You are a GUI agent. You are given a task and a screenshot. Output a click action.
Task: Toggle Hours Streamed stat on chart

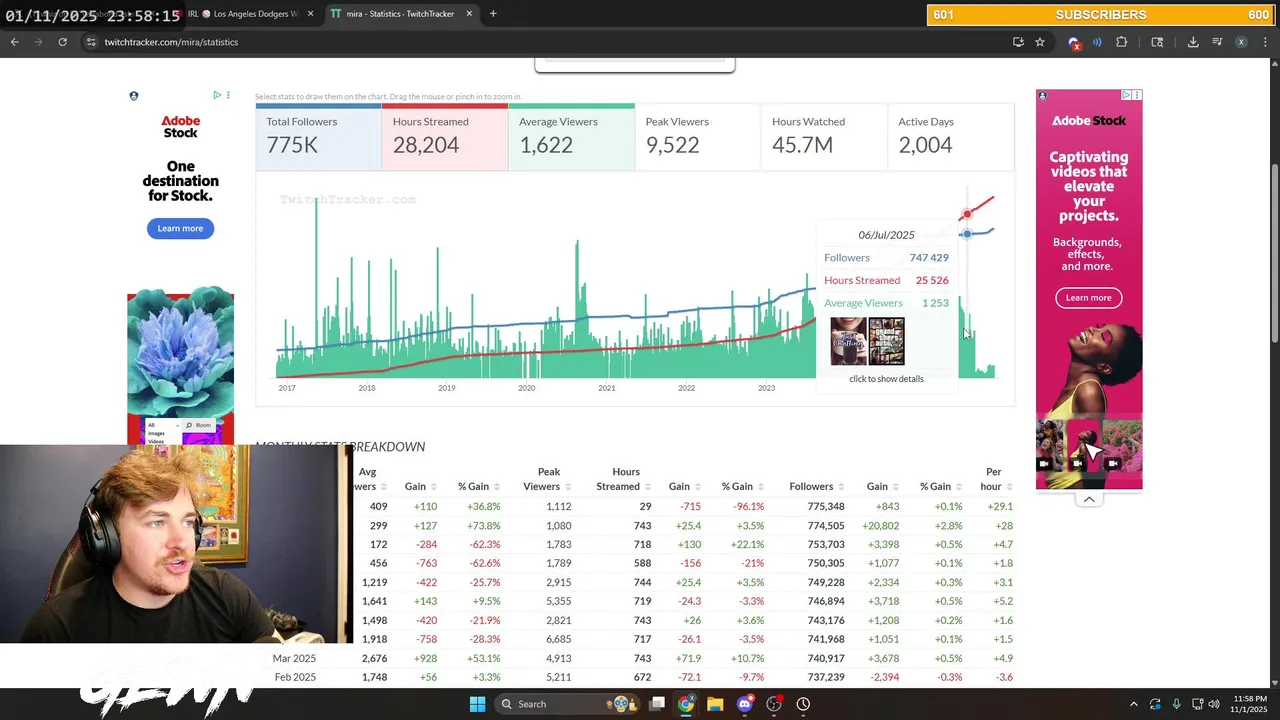[x=445, y=137]
